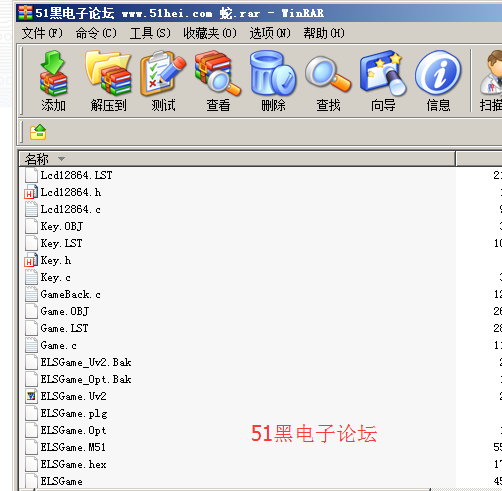Image resolution: width=502 pixels, height=491 pixels.
Task: Go up one folder level
Action: pyautogui.click(x=38, y=132)
